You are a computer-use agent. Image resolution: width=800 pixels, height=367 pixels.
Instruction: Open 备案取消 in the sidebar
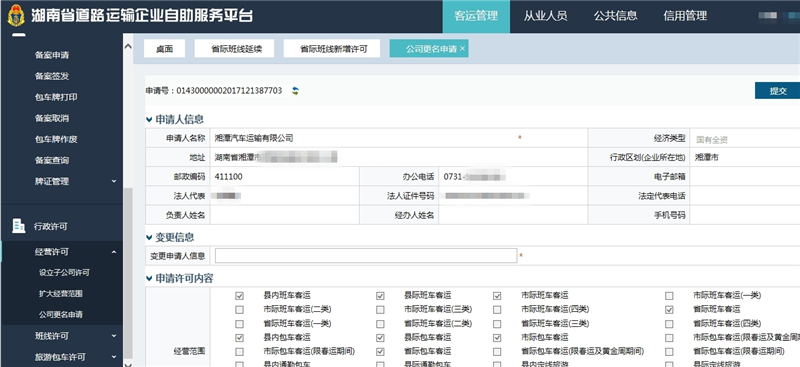52,118
